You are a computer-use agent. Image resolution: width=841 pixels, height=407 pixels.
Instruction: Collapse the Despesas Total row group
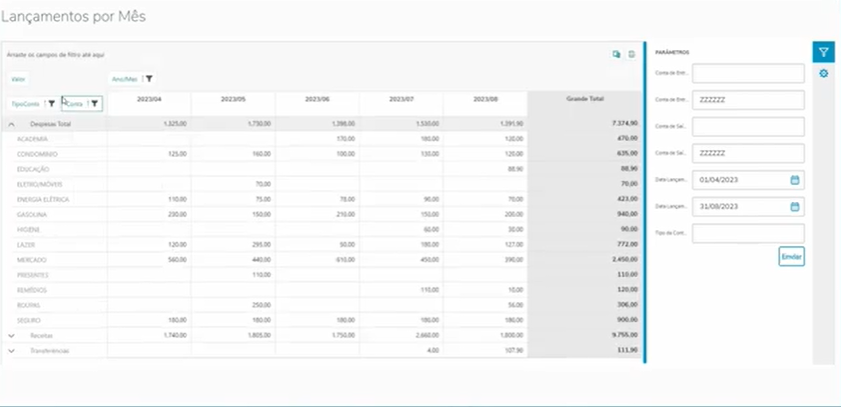point(12,124)
